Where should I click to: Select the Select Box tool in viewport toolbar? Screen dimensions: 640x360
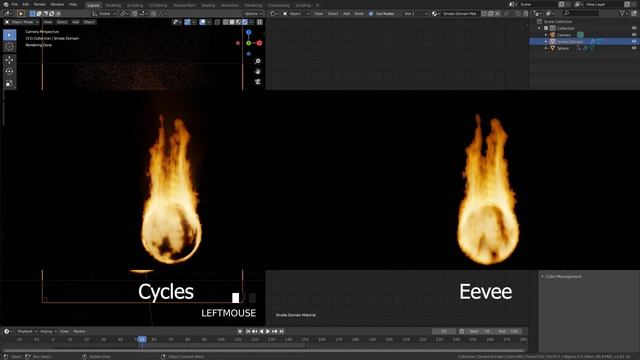9,35
